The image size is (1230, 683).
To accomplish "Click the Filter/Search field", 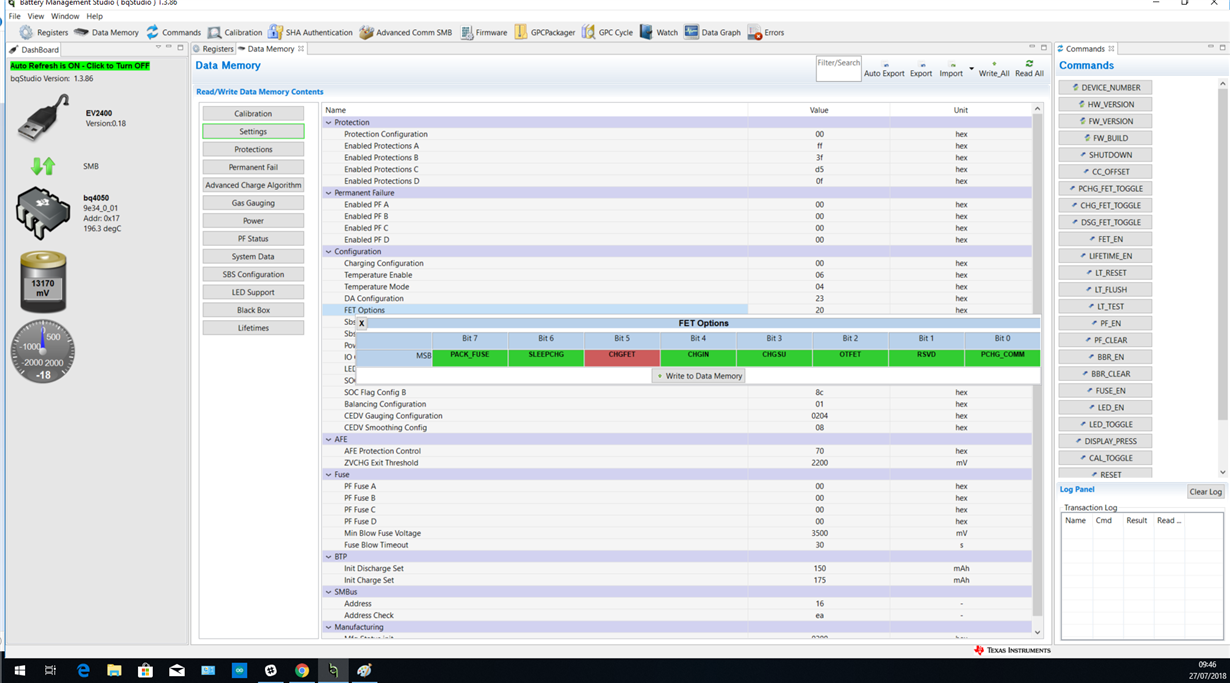I will (838, 68).
